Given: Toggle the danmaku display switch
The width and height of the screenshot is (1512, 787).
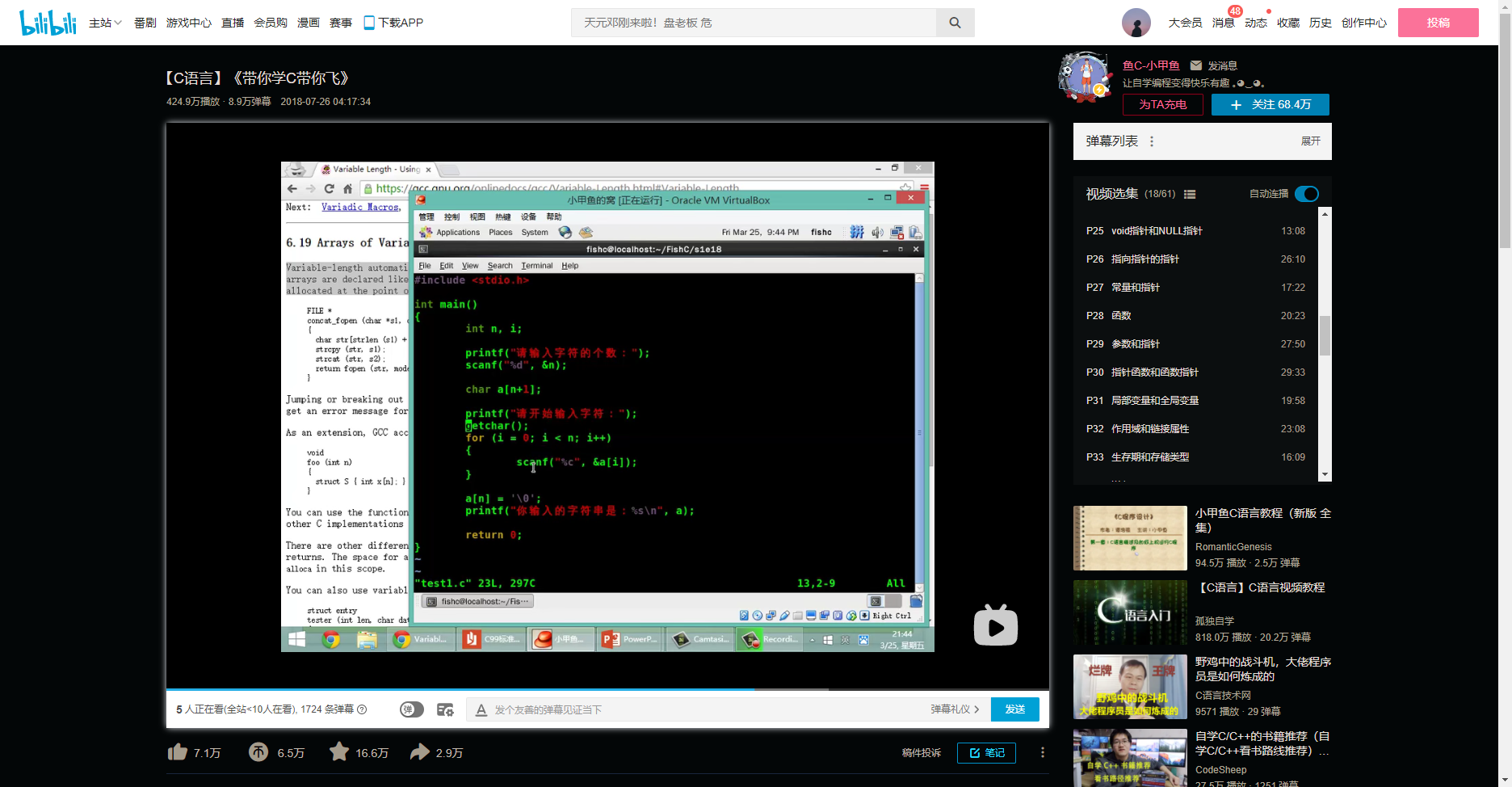Looking at the screenshot, I should pyautogui.click(x=412, y=709).
